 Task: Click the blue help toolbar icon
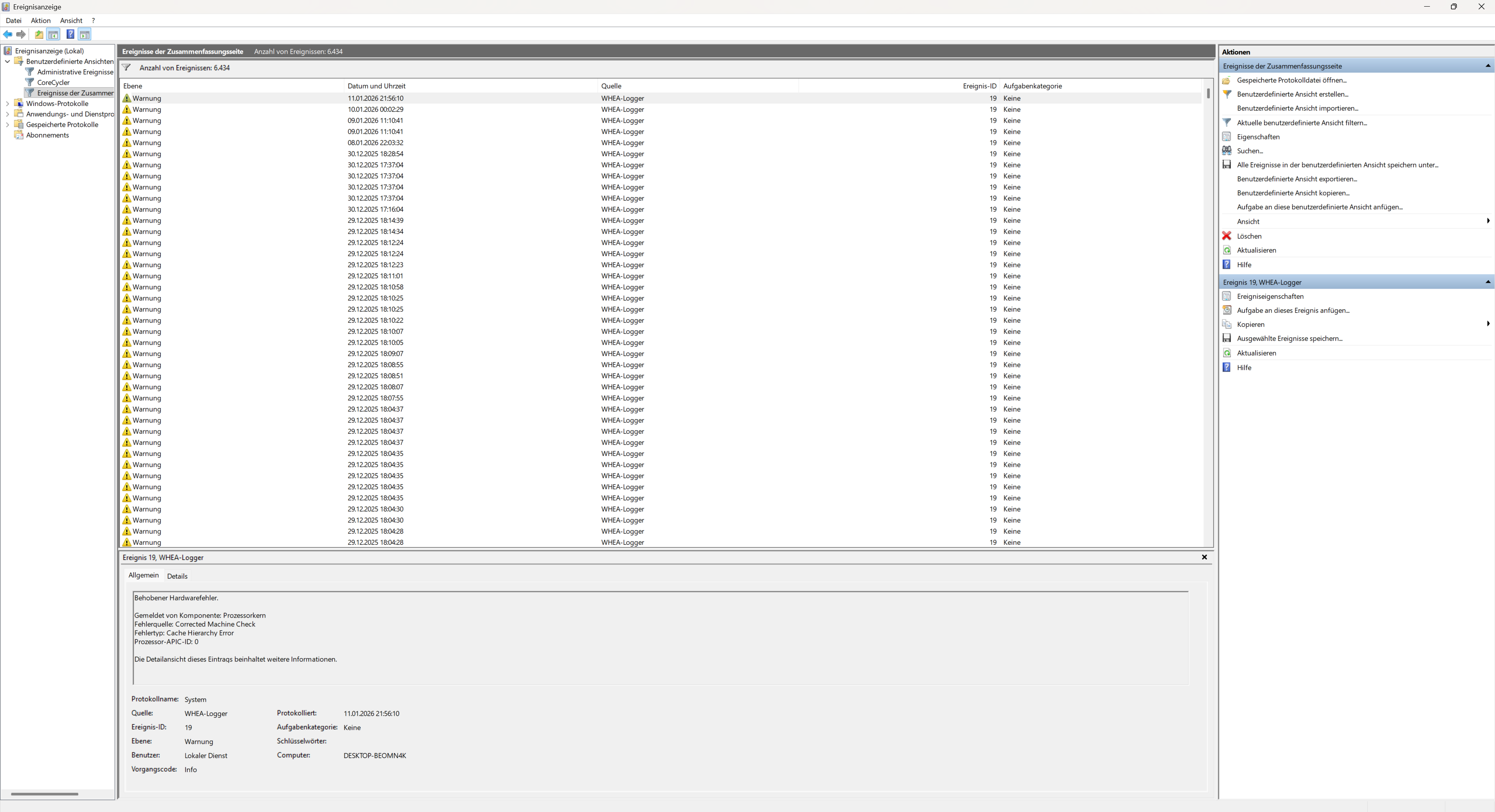[x=70, y=34]
